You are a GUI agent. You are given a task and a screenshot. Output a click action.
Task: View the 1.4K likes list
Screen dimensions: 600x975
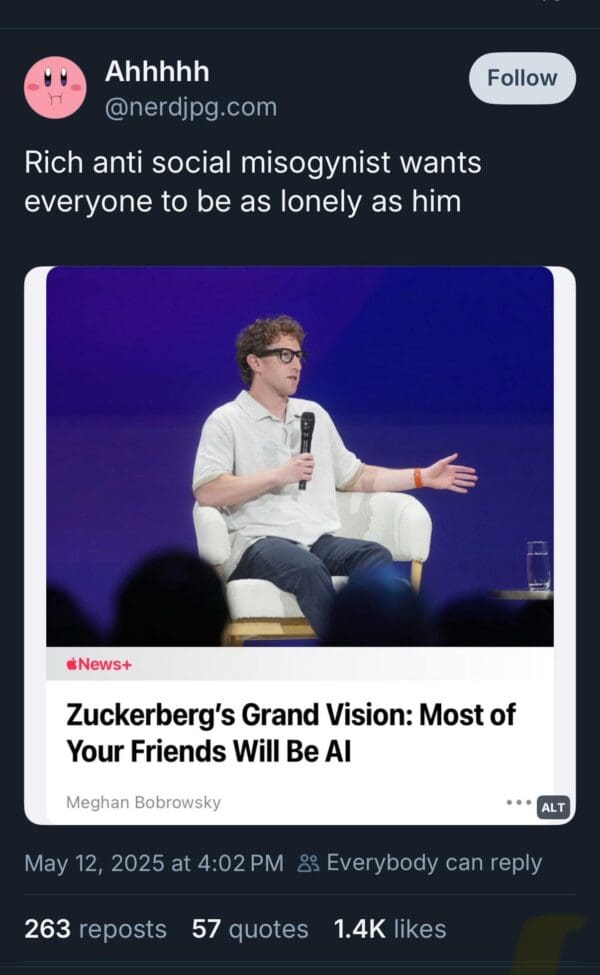389,929
